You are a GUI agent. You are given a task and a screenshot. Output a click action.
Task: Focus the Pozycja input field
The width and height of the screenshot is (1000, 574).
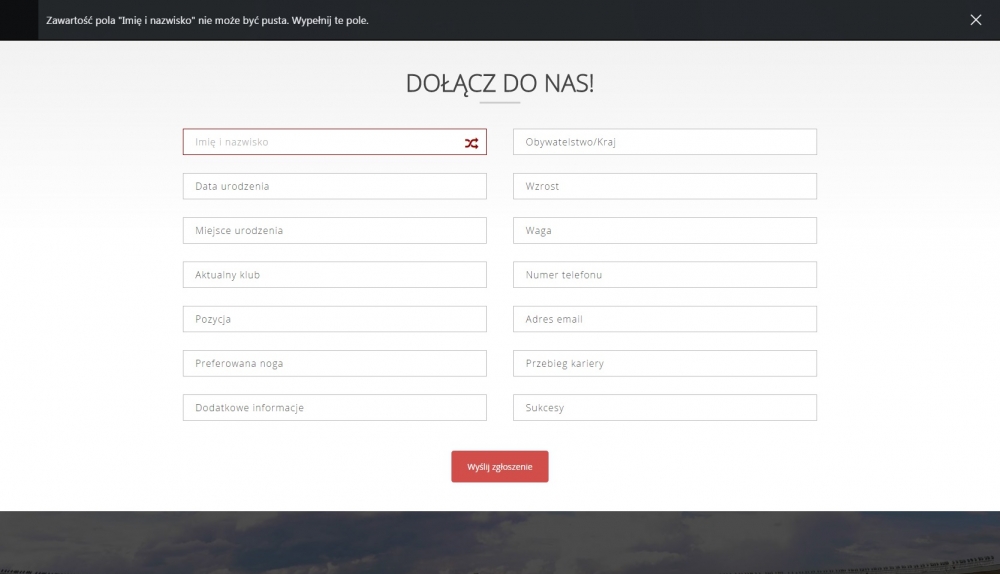tap(334, 319)
